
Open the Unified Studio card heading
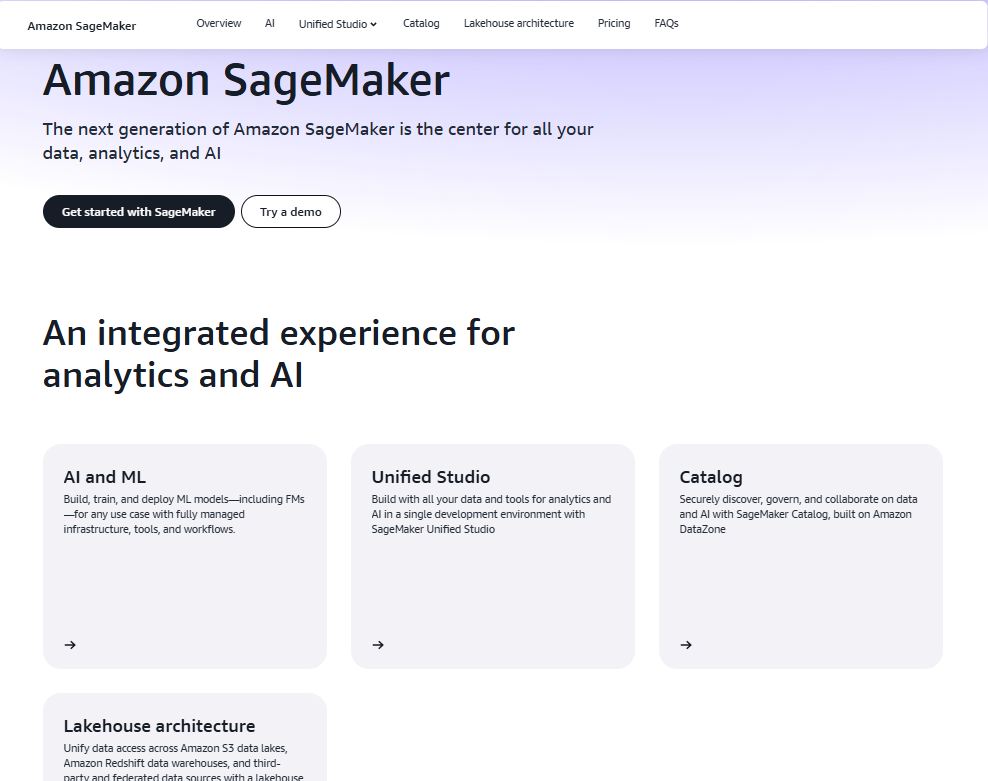430,477
